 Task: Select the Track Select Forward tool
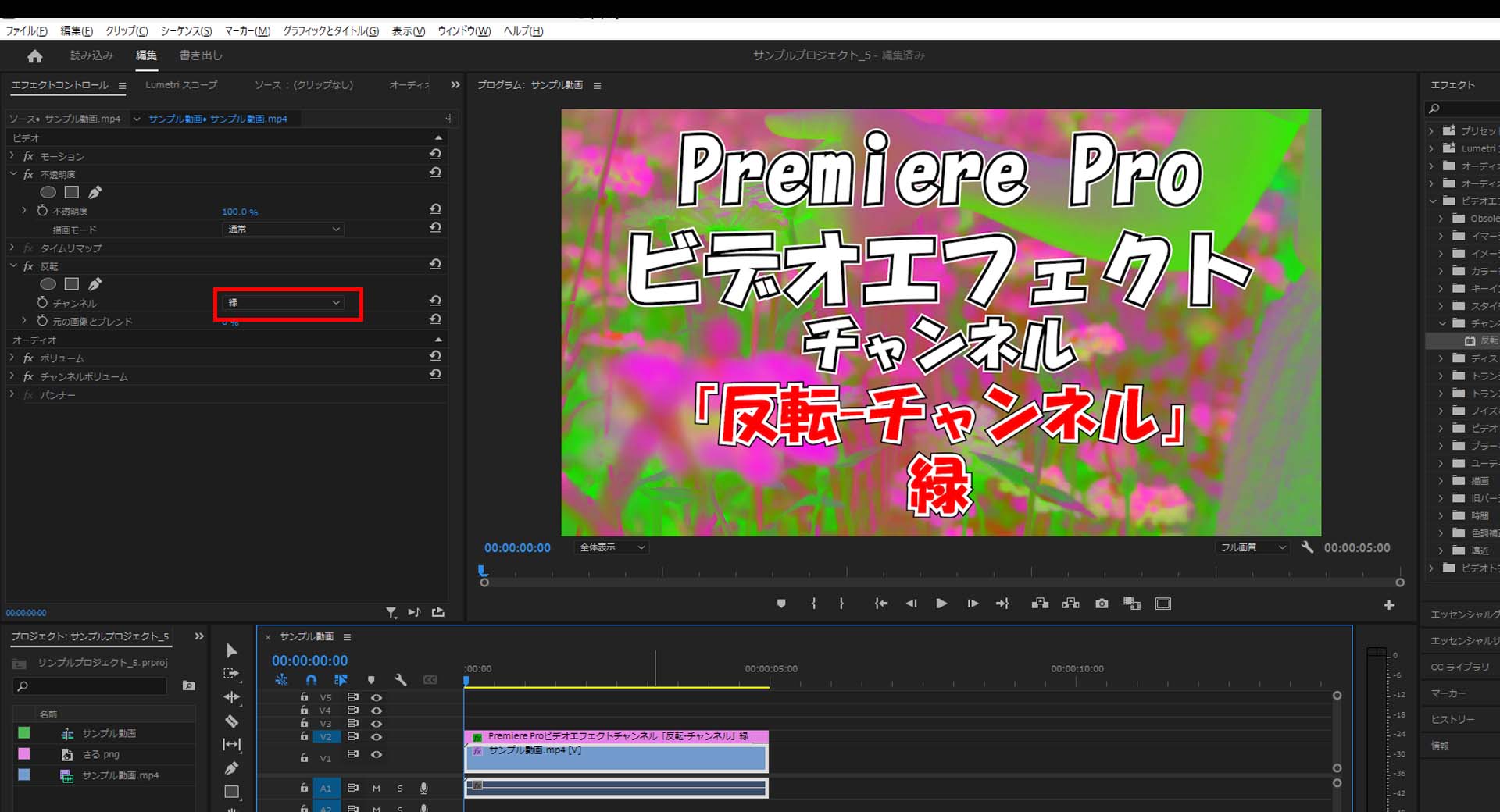click(231, 674)
